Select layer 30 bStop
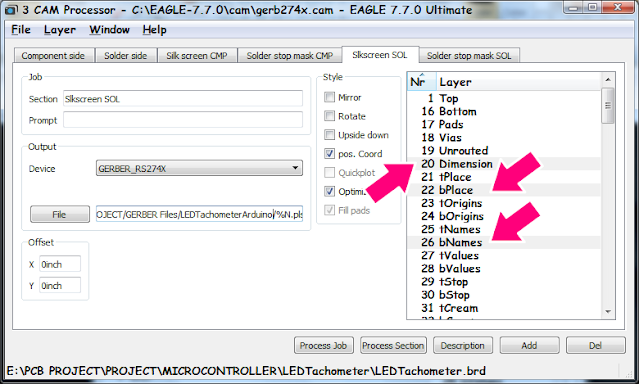The width and height of the screenshot is (639, 384). (504, 295)
